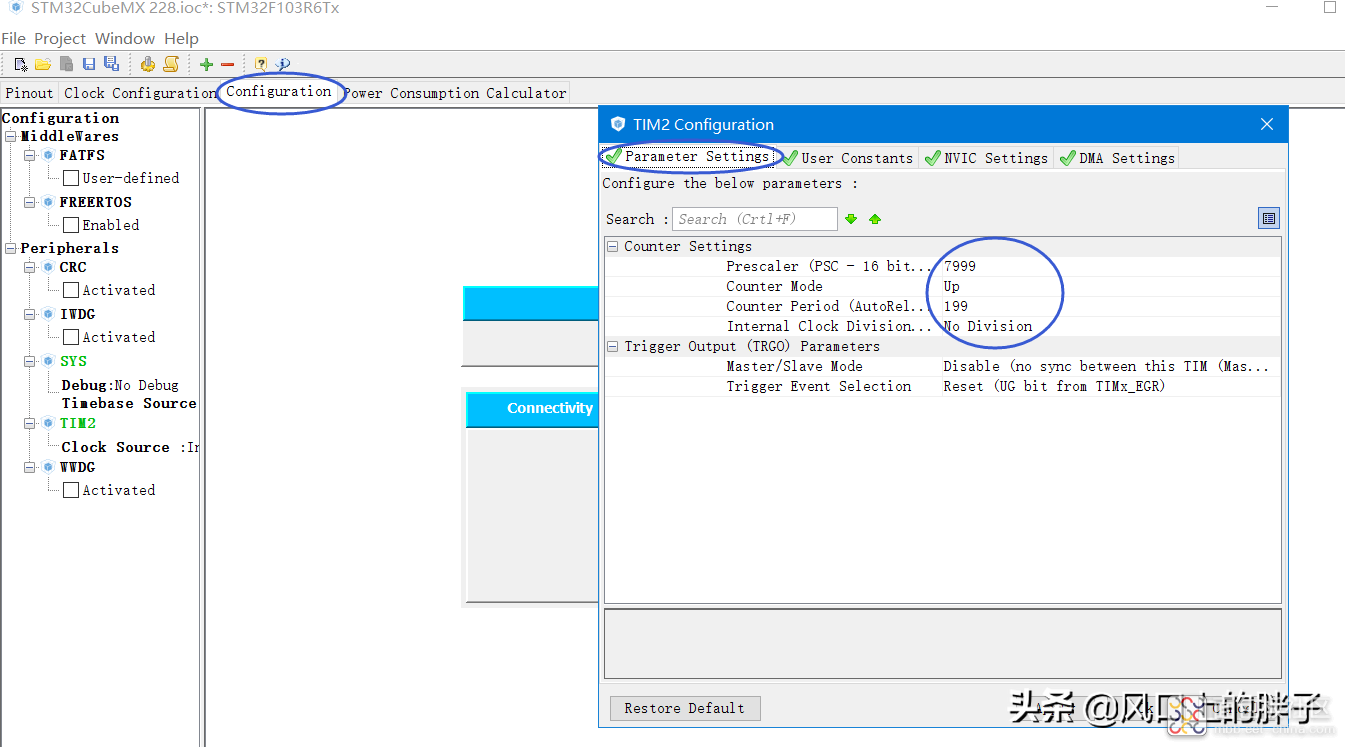Switch to the Clock Configuration tab

click(x=139, y=93)
